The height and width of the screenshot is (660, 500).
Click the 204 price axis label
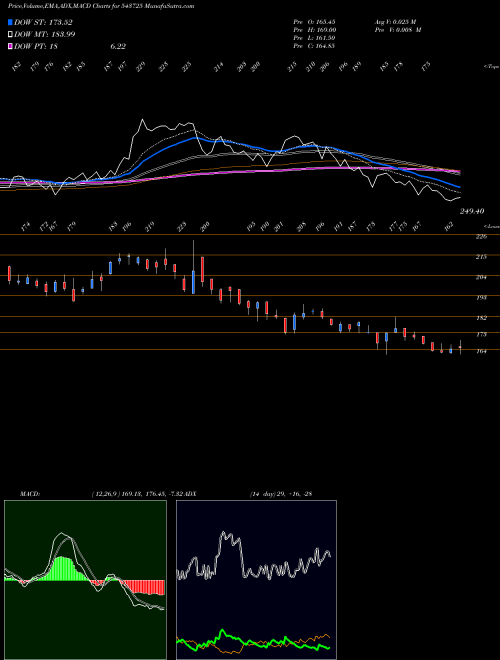[x=481, y=277]
